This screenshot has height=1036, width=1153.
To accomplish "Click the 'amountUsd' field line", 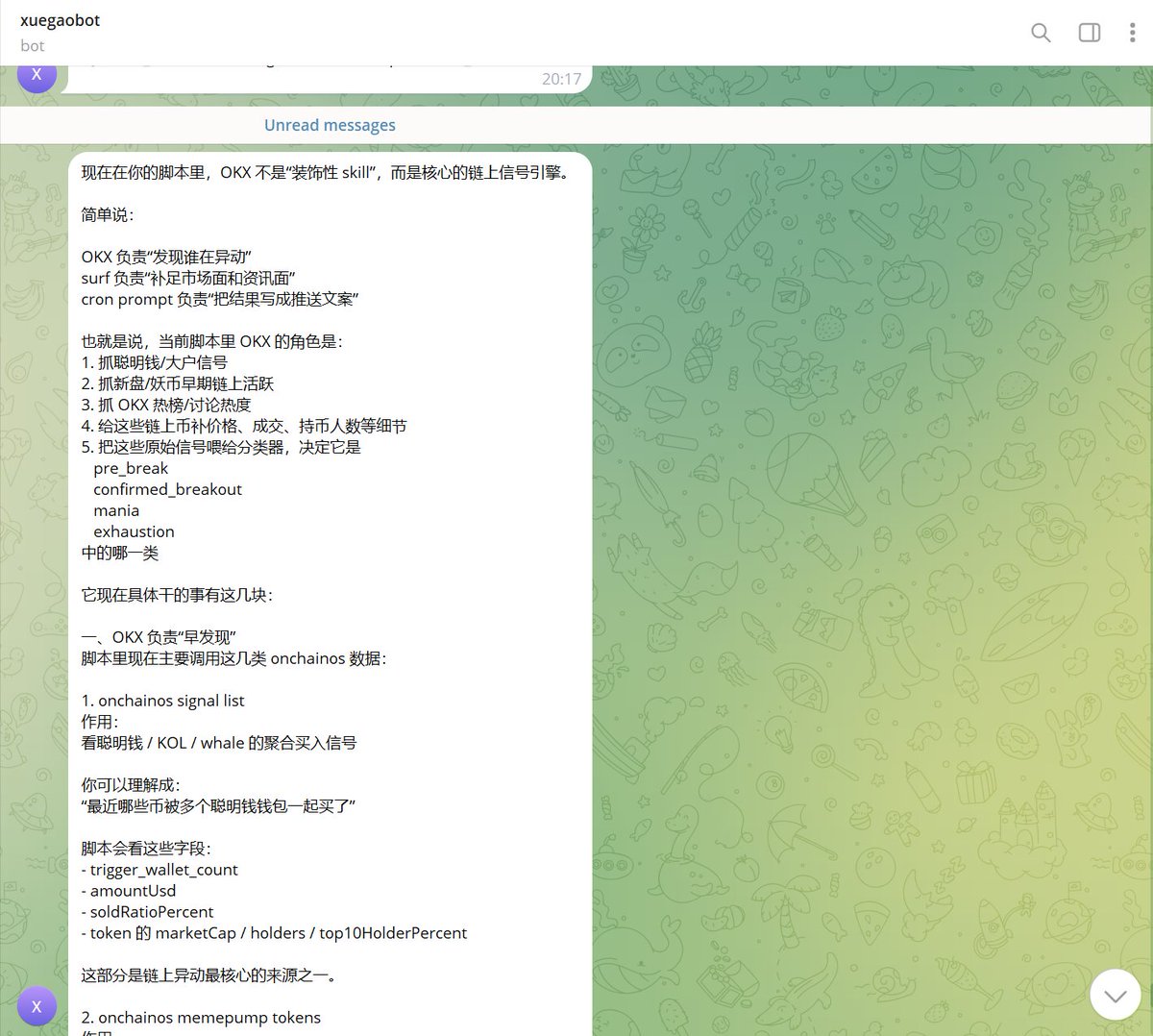I will [129, 890].
